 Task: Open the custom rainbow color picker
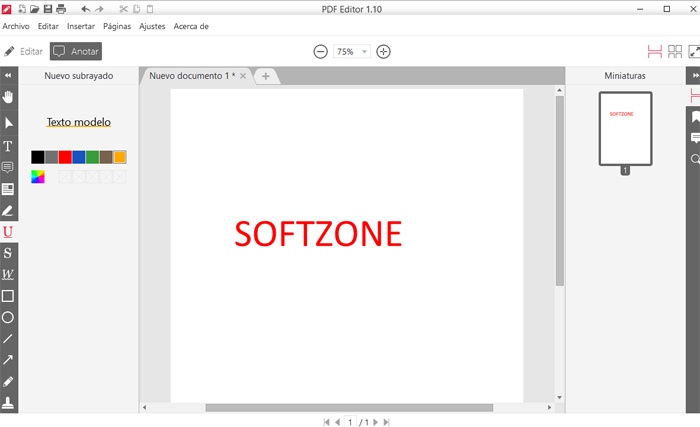click(38, 177)
